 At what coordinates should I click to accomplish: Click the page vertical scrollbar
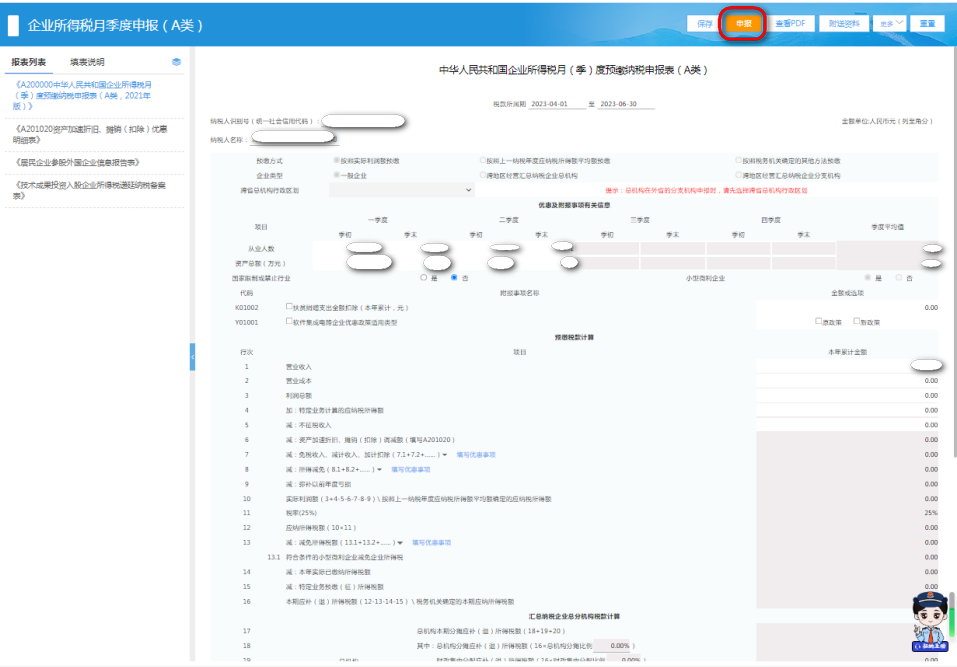955,253
